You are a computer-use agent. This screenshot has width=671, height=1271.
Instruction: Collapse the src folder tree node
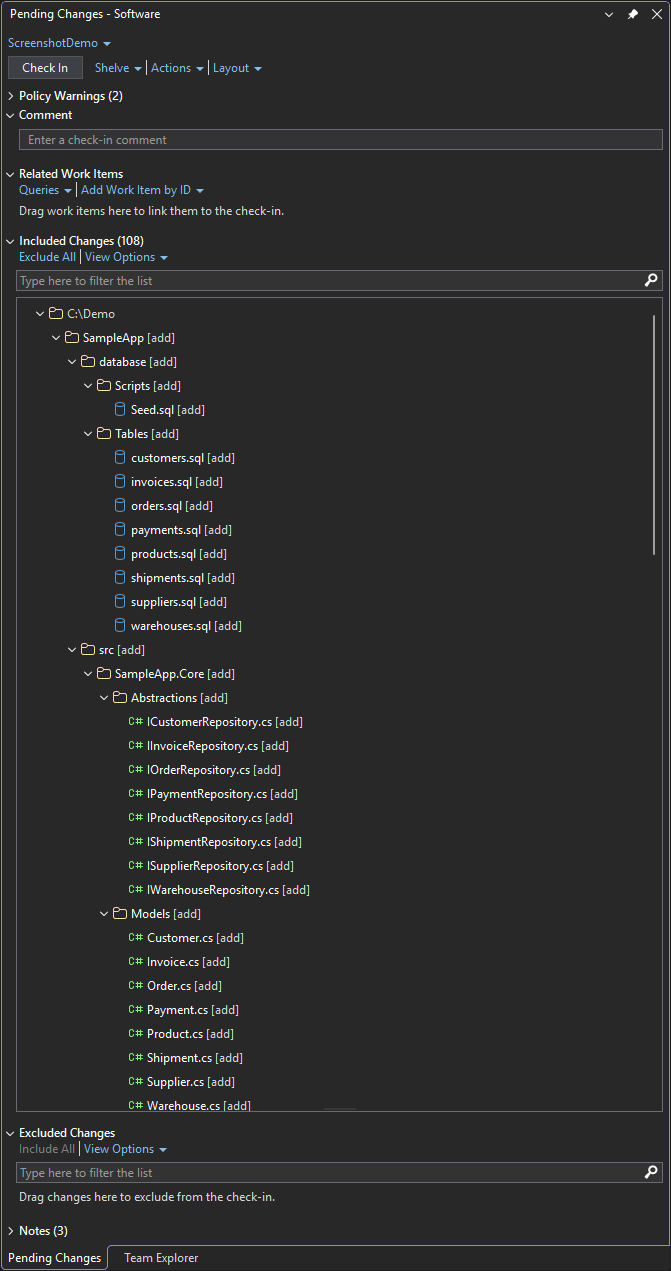(x=72, y=649)
